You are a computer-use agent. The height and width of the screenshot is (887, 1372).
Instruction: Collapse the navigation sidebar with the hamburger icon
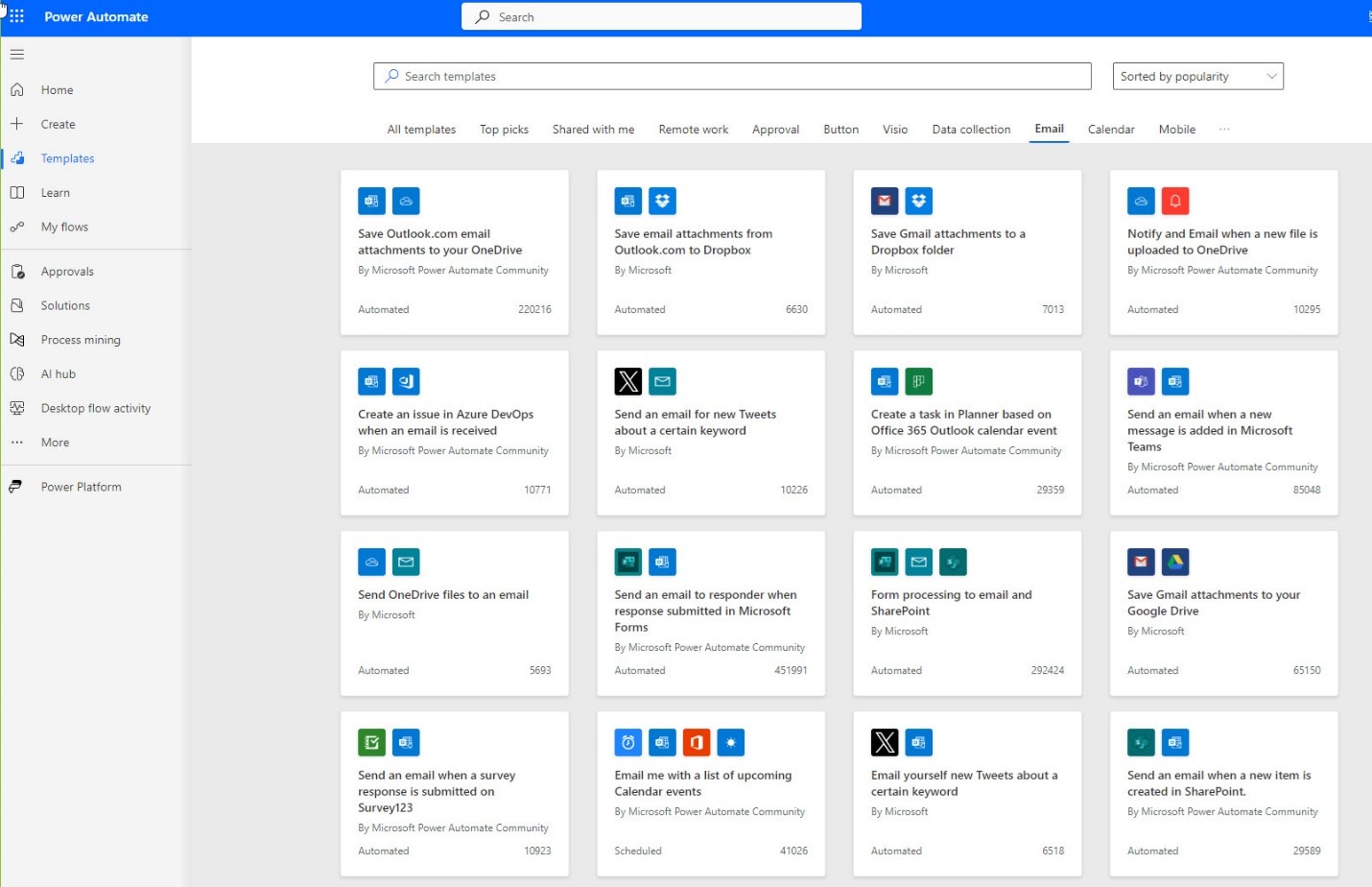click(x=16, y=54)
